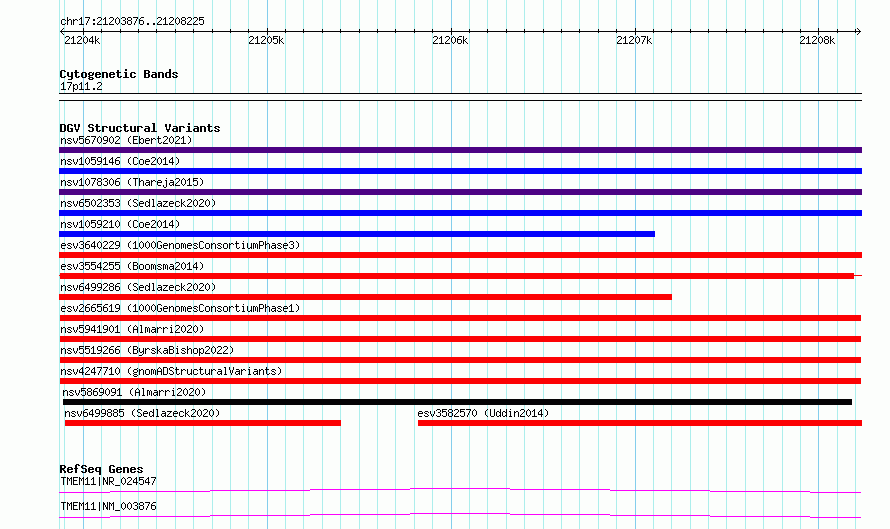Click the Cytogenetic Bands track title
The image size is (890, 529).
pos(119,74)
